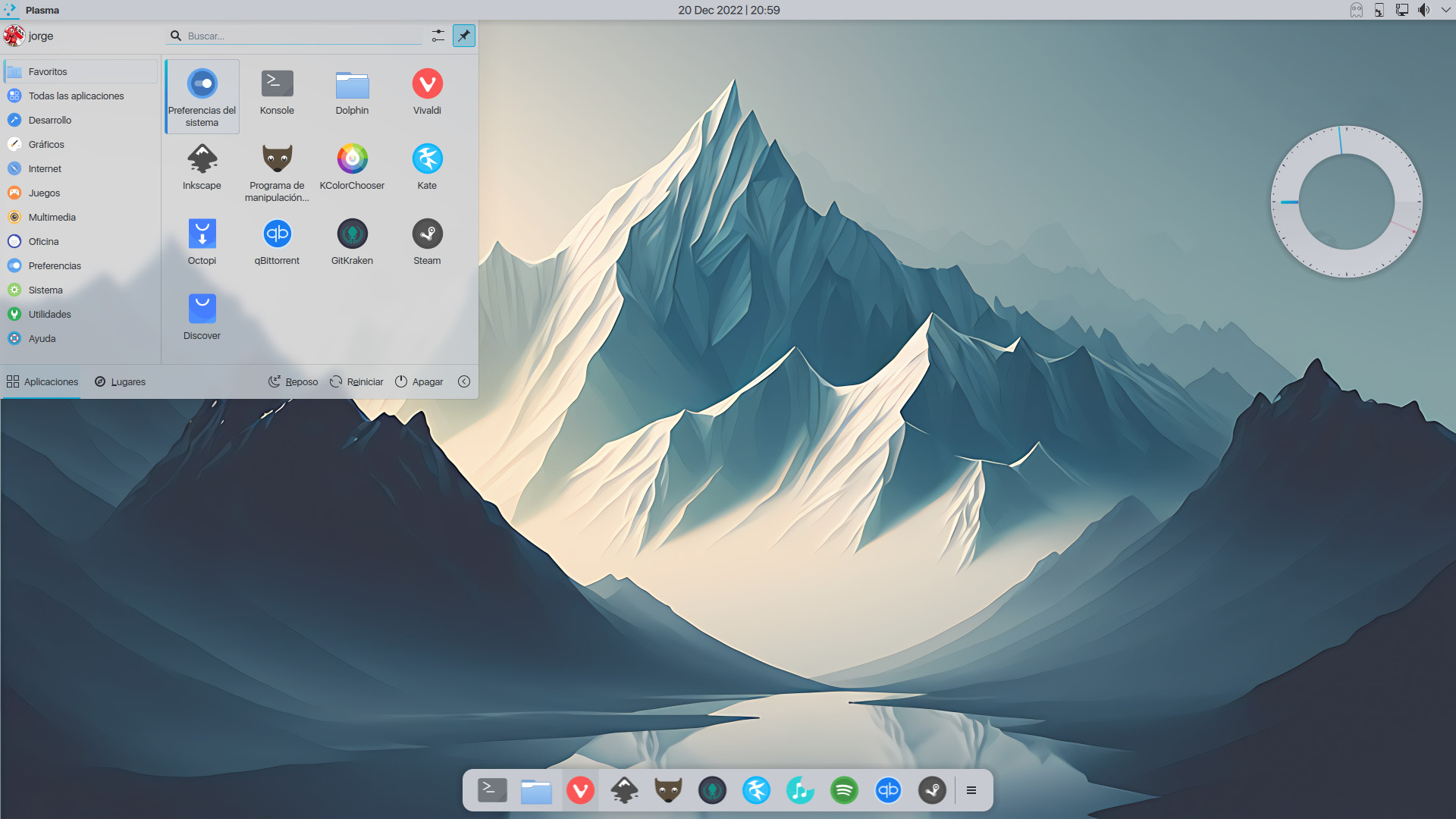
Task: Open Steam from the dock
Action: tap(933, 790)
